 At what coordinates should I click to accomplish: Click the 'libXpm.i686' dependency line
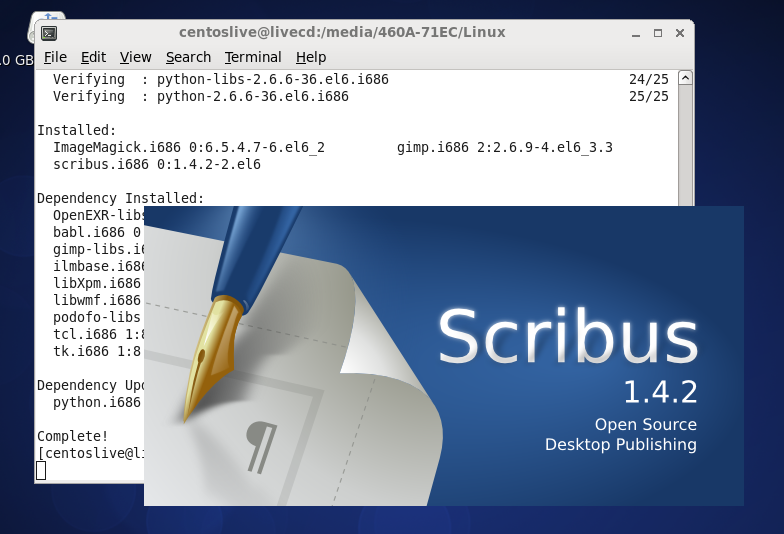tap(97, 284)
